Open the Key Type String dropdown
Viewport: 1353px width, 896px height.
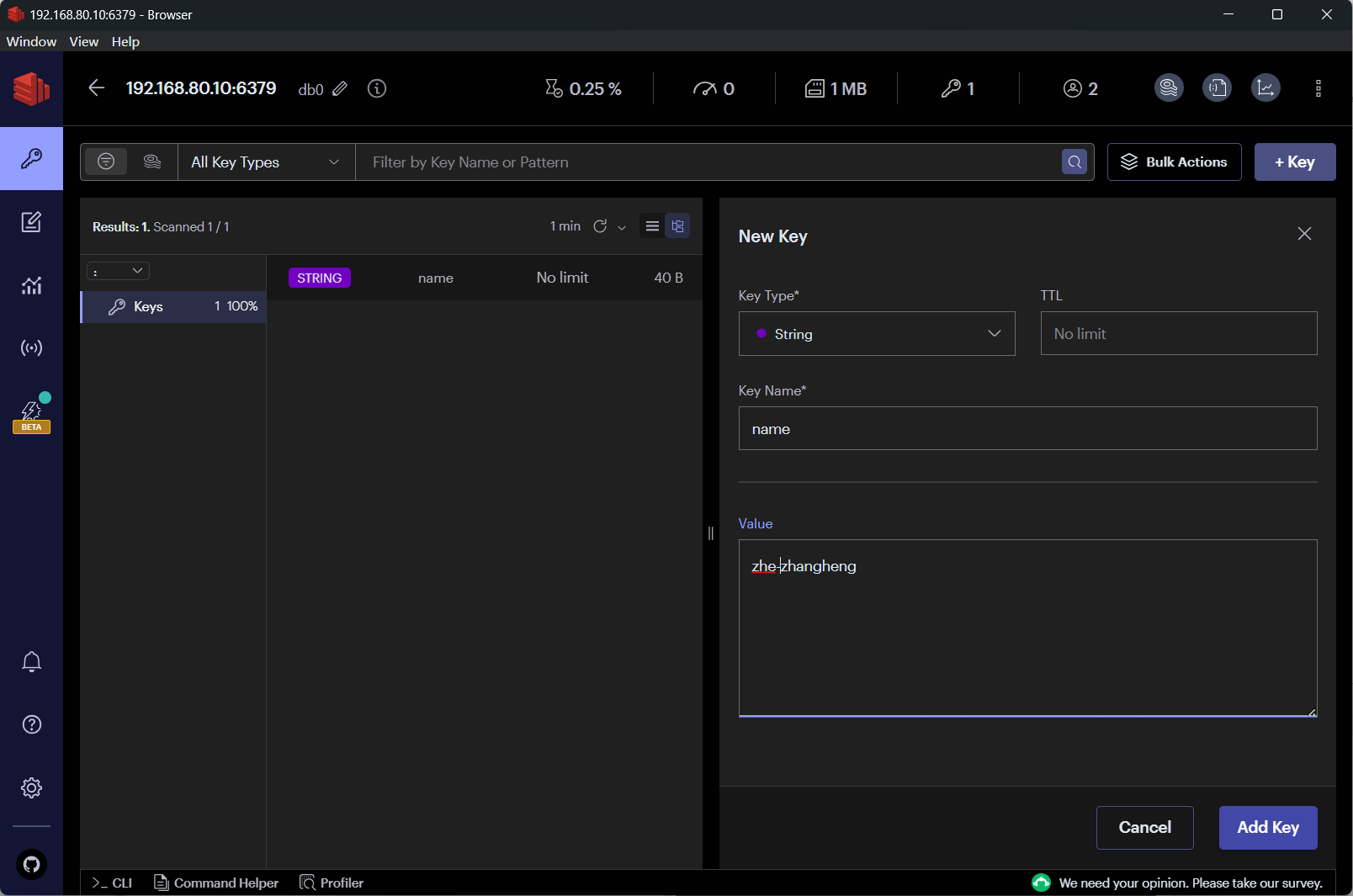877,334
